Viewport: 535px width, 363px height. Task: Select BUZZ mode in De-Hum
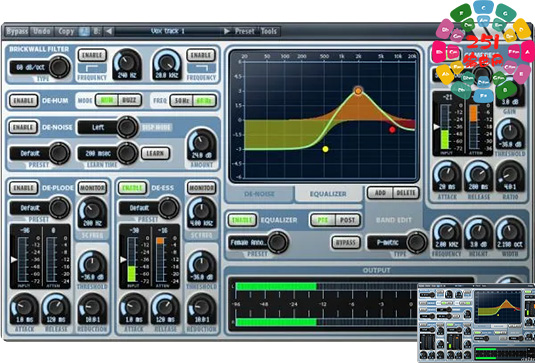(x=130, y=100)
